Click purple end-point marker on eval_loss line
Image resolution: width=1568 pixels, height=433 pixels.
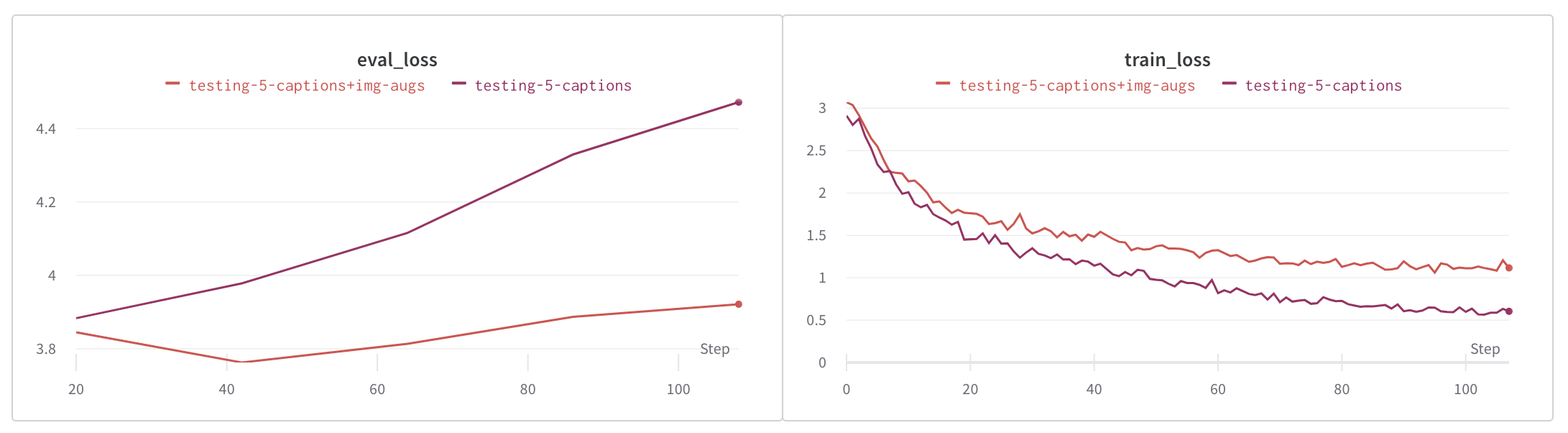point(739,102)
